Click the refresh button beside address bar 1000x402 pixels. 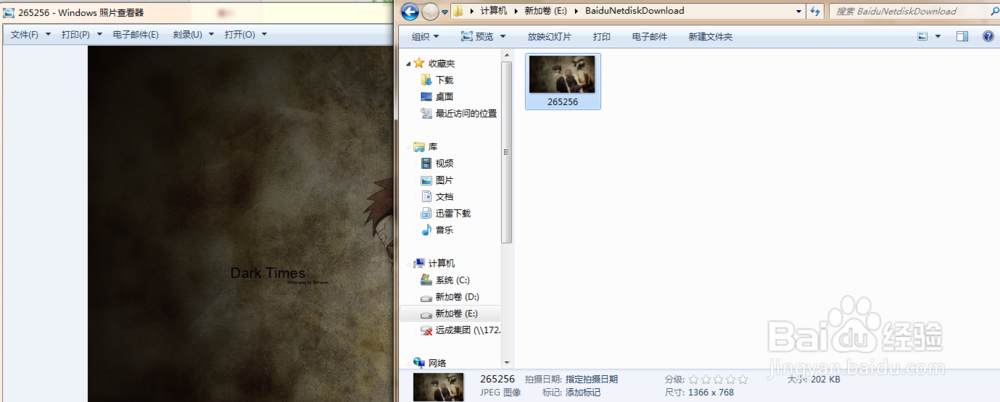pos(815,11)
